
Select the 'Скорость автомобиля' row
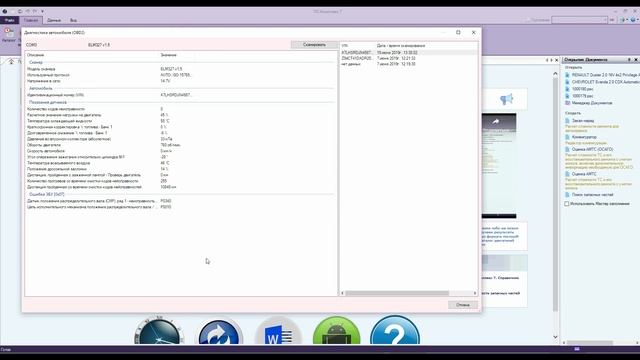tap(180, 151)
